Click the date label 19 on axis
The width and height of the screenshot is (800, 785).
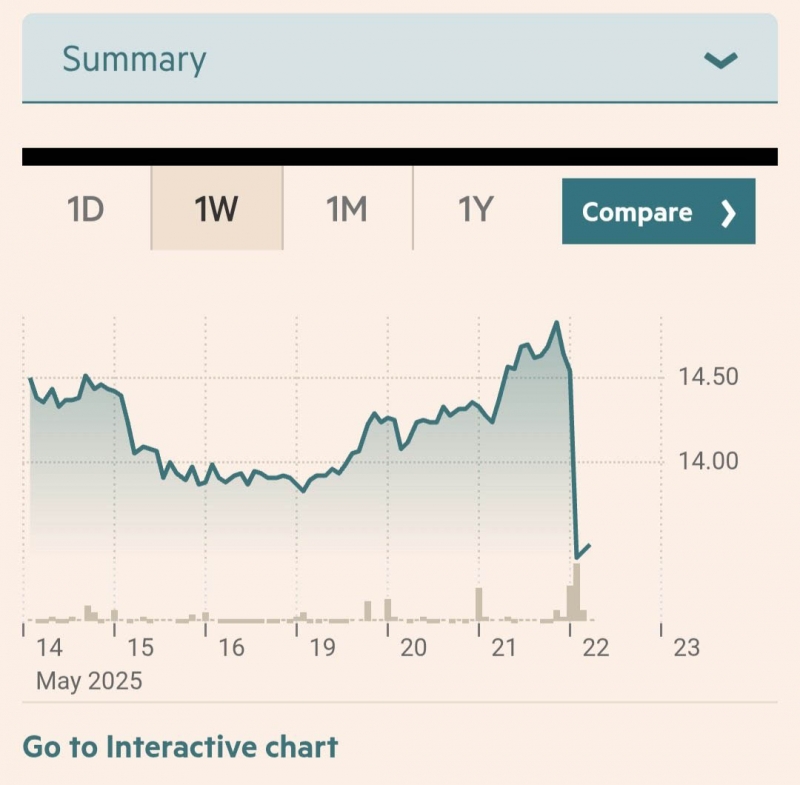click(322, 647)
